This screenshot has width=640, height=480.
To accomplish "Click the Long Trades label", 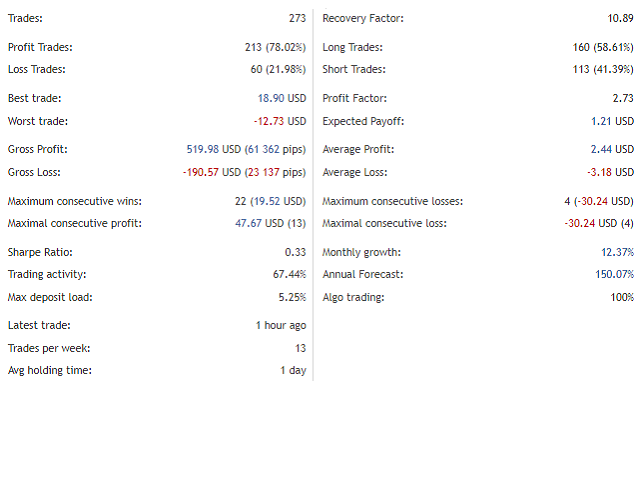I will pos(354,47).
